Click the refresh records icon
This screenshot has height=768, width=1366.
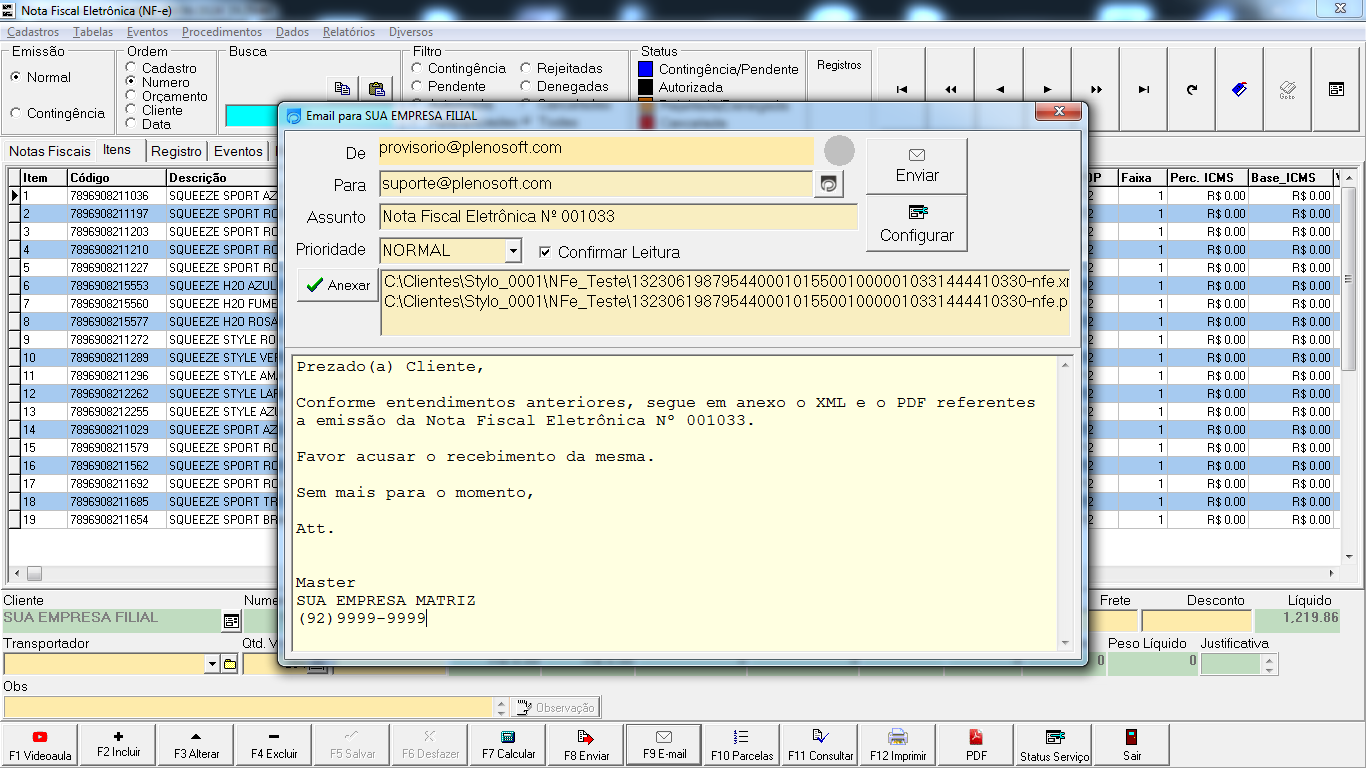[x=1192, y=90]
